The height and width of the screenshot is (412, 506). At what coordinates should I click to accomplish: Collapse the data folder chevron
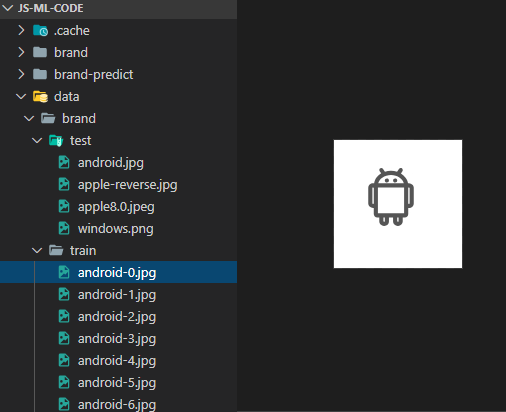[x=21, y=97]
